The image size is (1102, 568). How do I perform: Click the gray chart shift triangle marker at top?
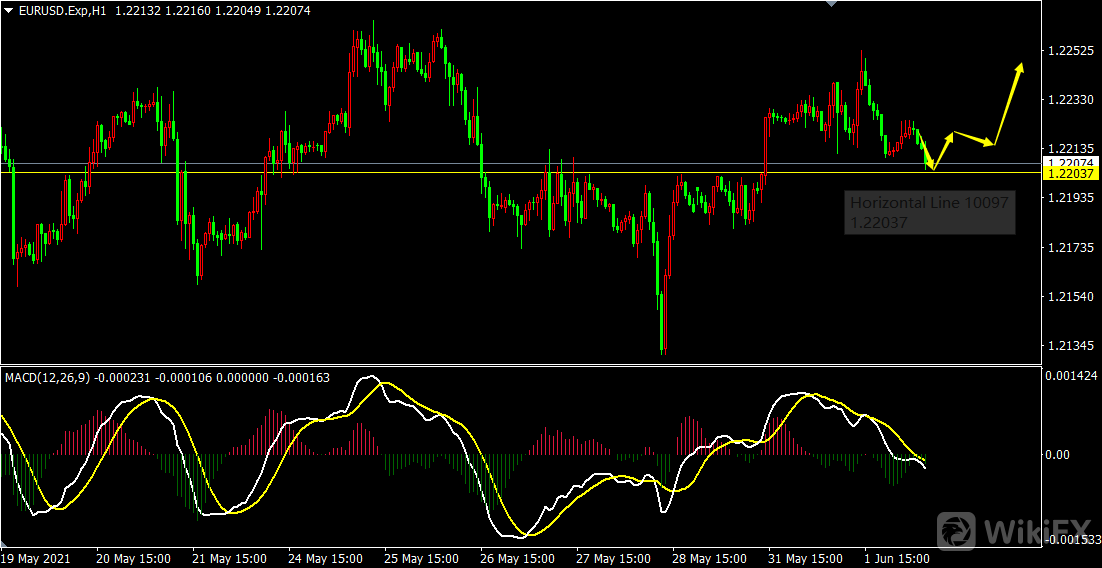(829, 4)
